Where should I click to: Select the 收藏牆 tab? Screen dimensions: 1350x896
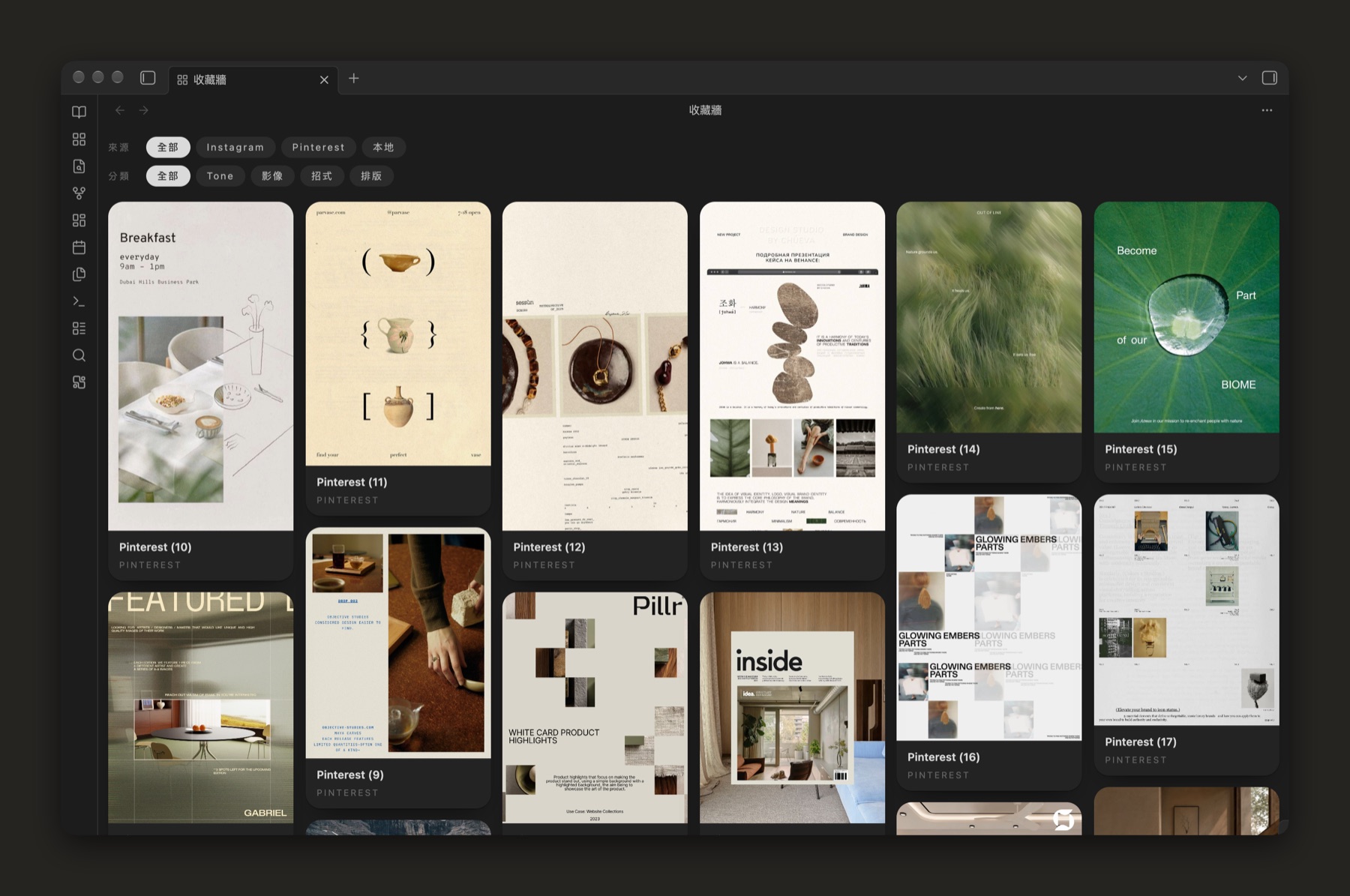(253, 79)
